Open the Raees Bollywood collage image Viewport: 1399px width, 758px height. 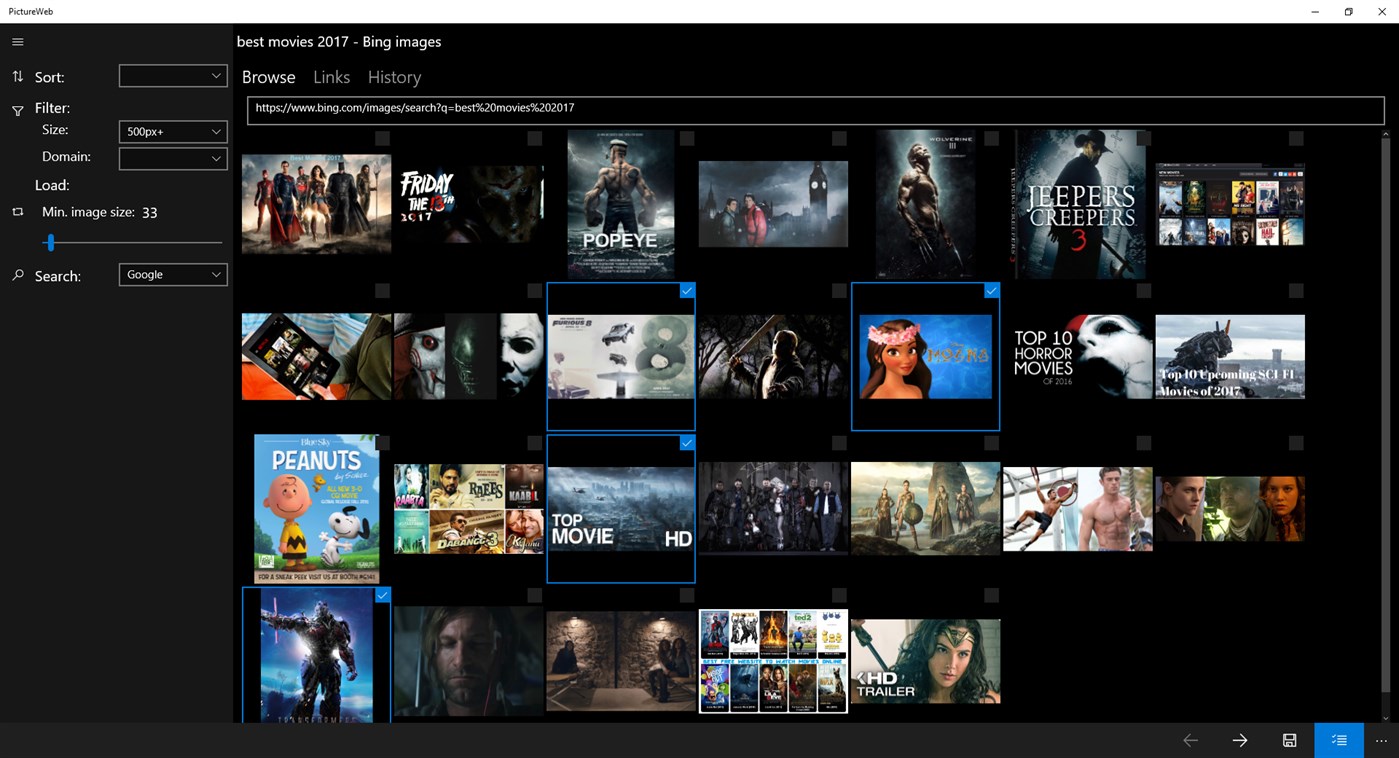point(469,509)
